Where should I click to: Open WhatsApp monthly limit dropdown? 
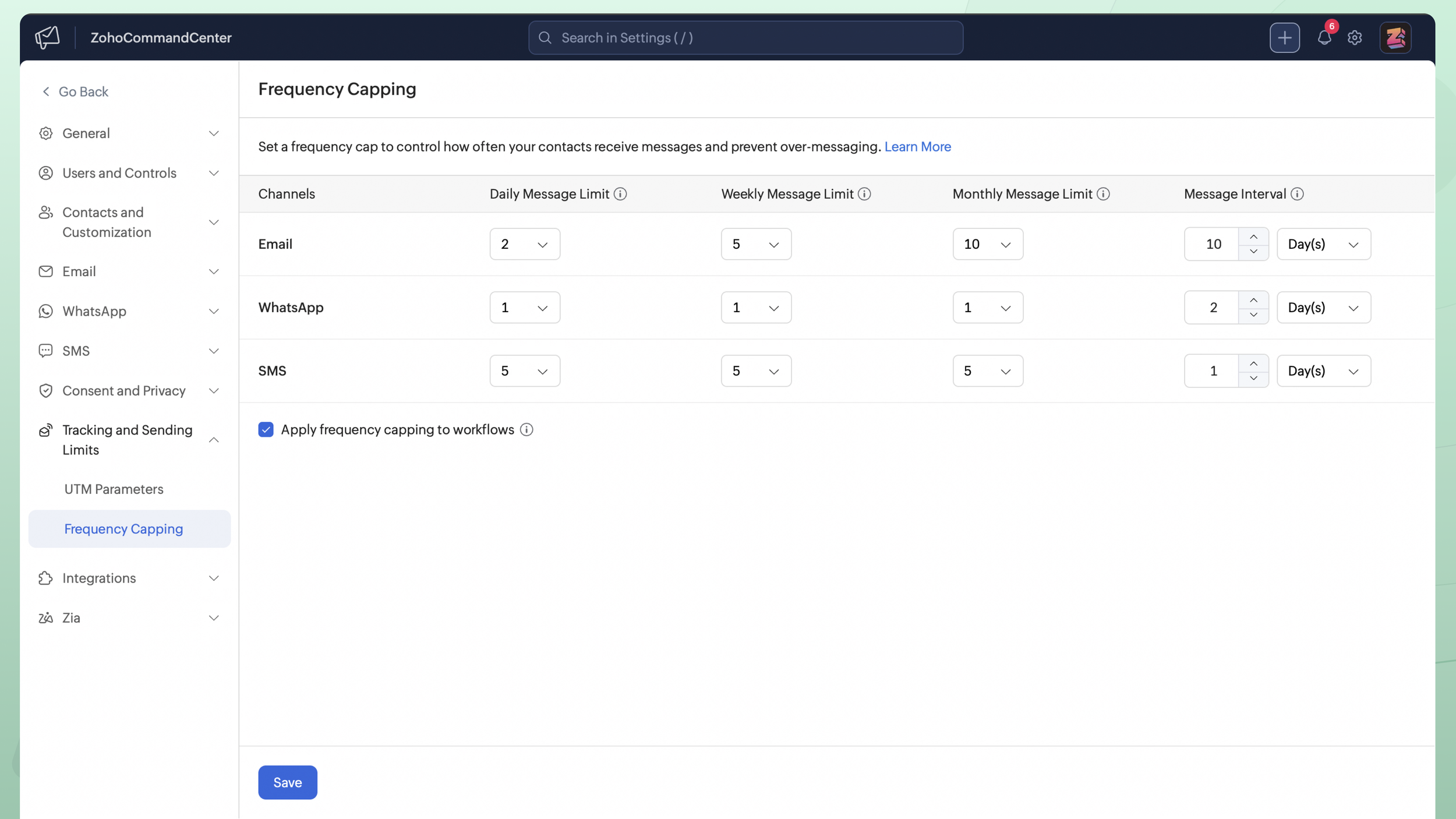(988, 308)
